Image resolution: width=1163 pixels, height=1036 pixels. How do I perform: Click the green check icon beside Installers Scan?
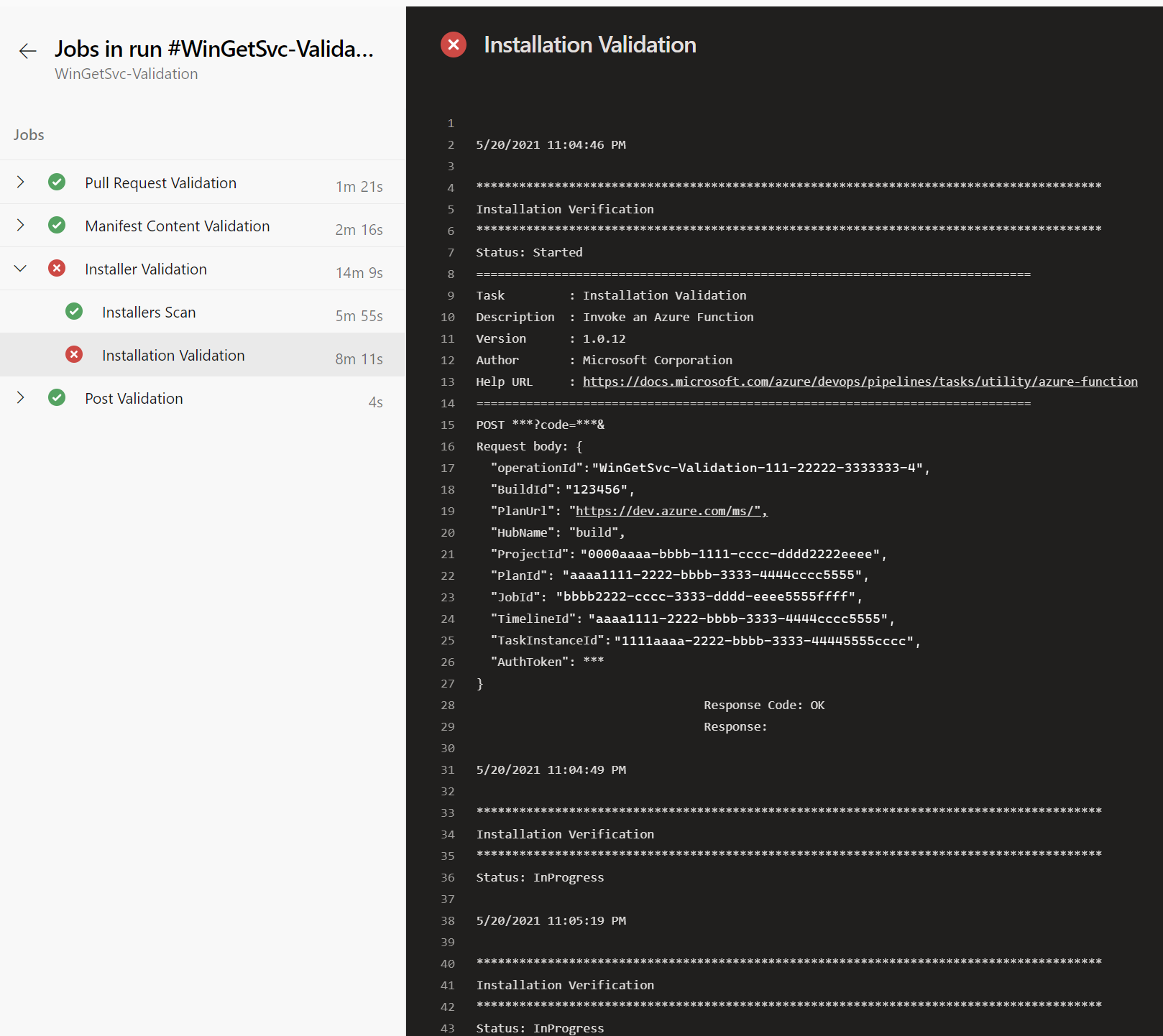pyautogui.click(x=74, y=312)
